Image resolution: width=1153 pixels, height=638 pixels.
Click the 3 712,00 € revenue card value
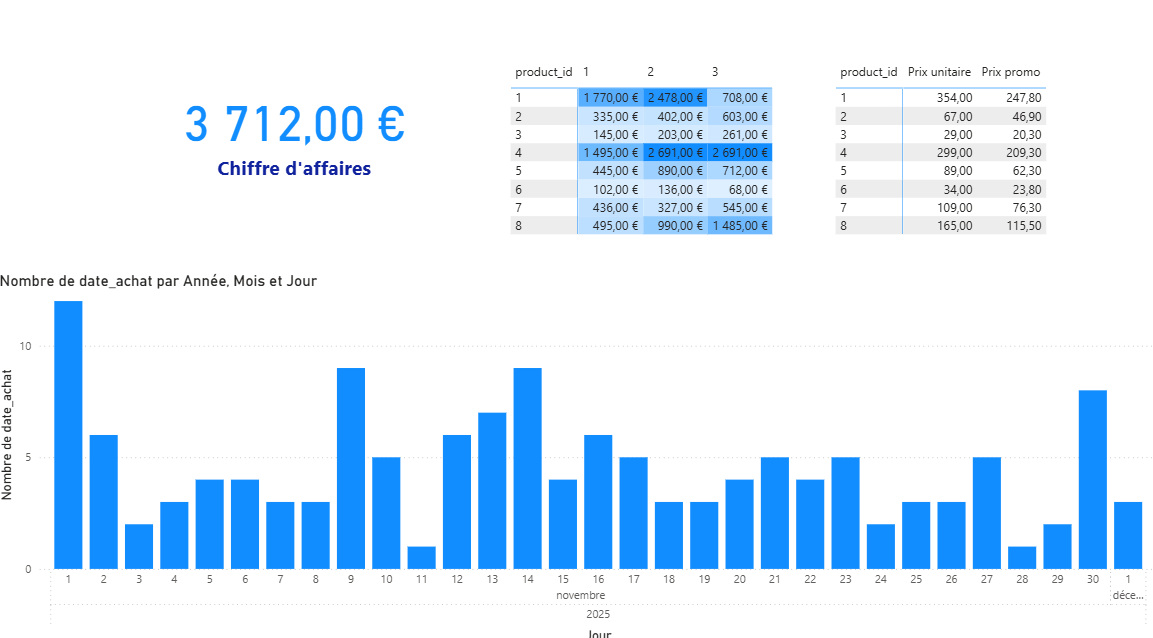294,124
